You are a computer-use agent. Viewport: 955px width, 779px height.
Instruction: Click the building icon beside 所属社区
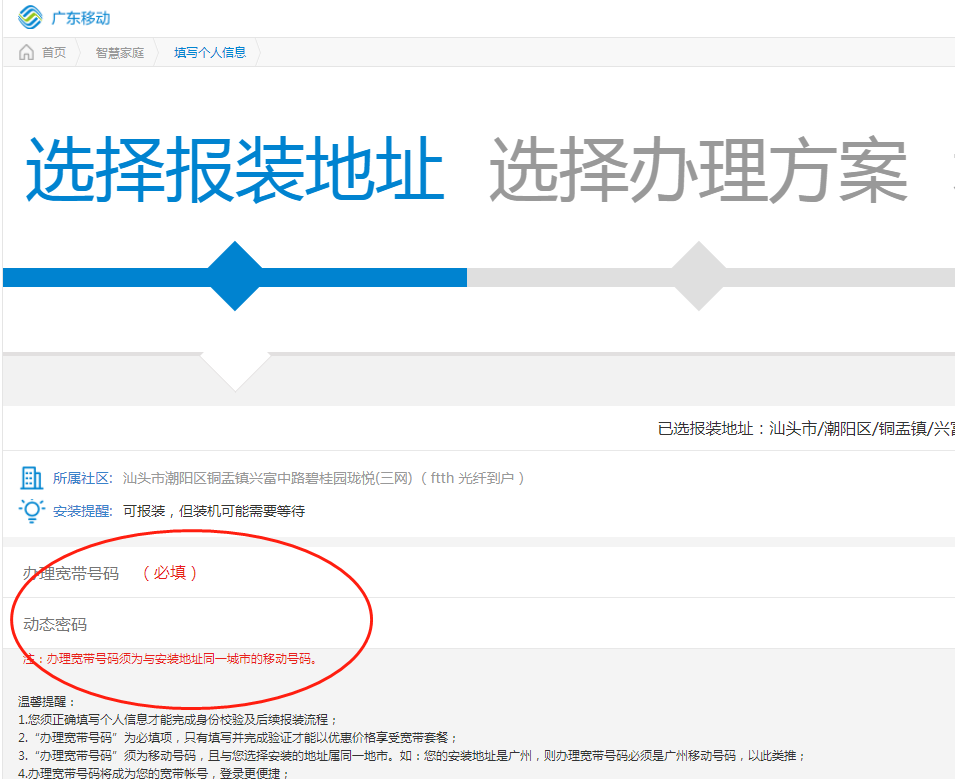click(x=31, y=478)
